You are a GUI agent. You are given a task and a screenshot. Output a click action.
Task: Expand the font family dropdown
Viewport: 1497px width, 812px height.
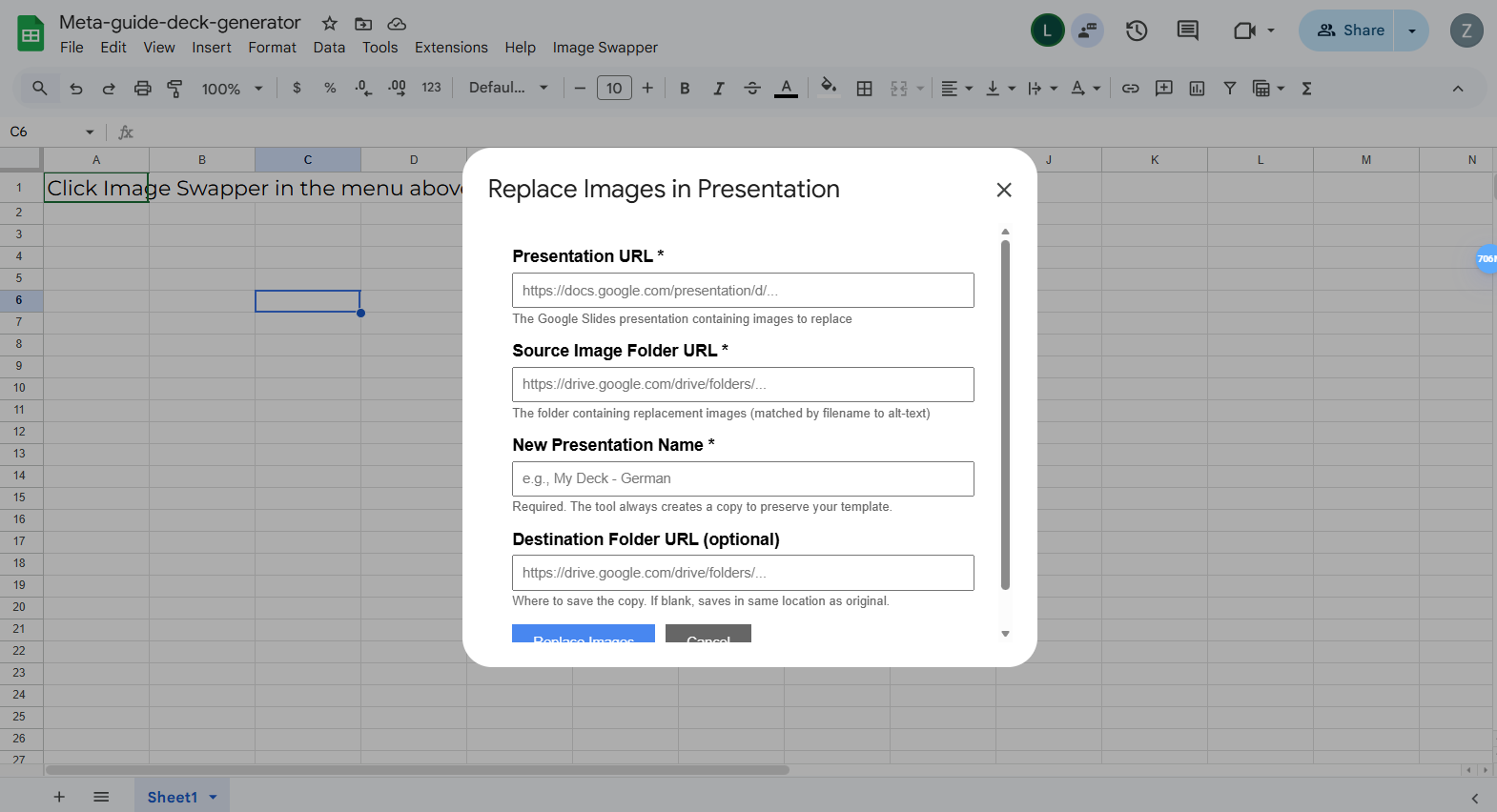tap(508, 88)
